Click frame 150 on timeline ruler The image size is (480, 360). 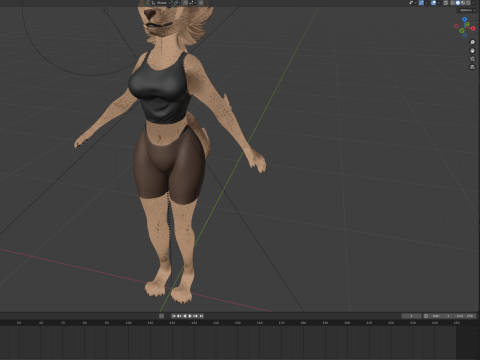point(238,323)
